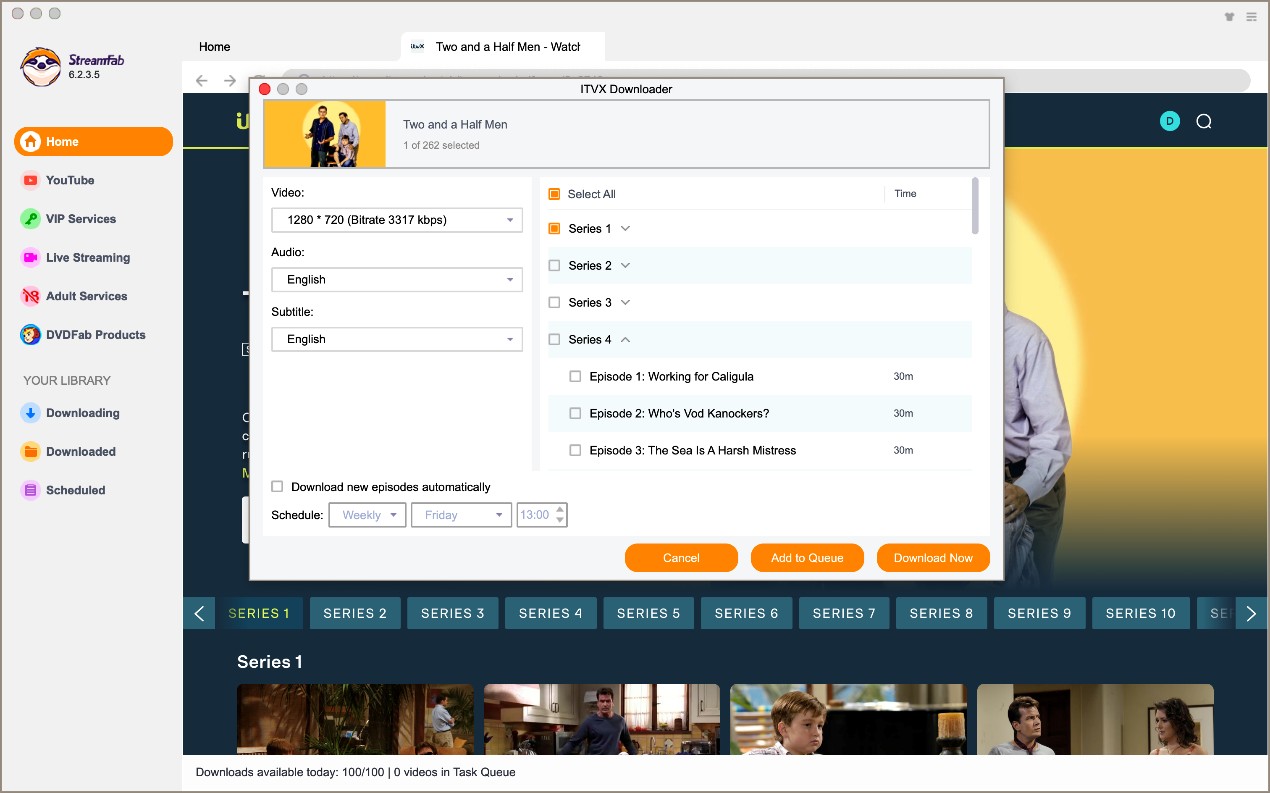Select the SERIES 1 tab
This screenshot has width=1270, height=793.
259,613
